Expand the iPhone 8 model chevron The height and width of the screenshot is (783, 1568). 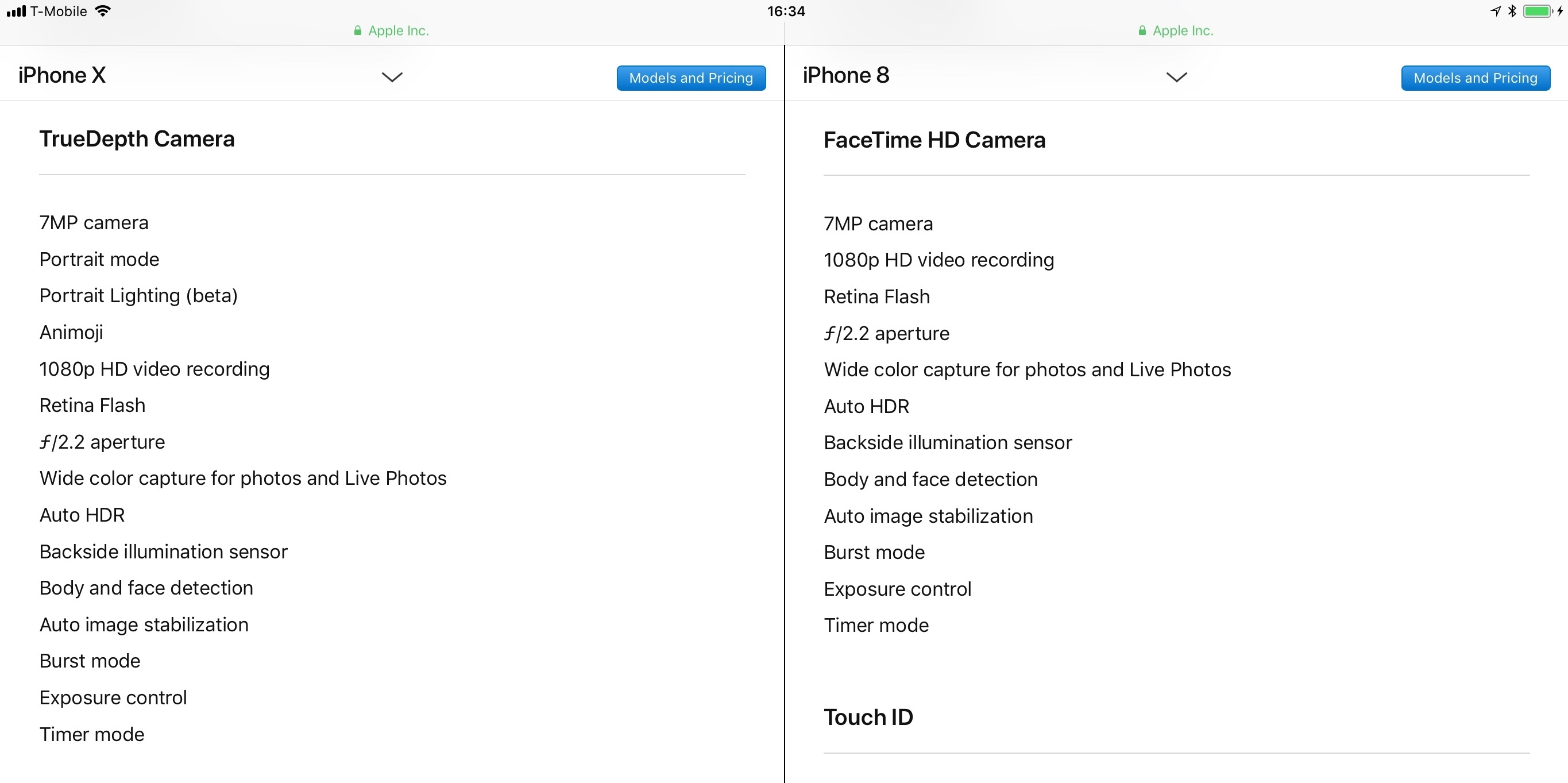[x=1176, y=77]
